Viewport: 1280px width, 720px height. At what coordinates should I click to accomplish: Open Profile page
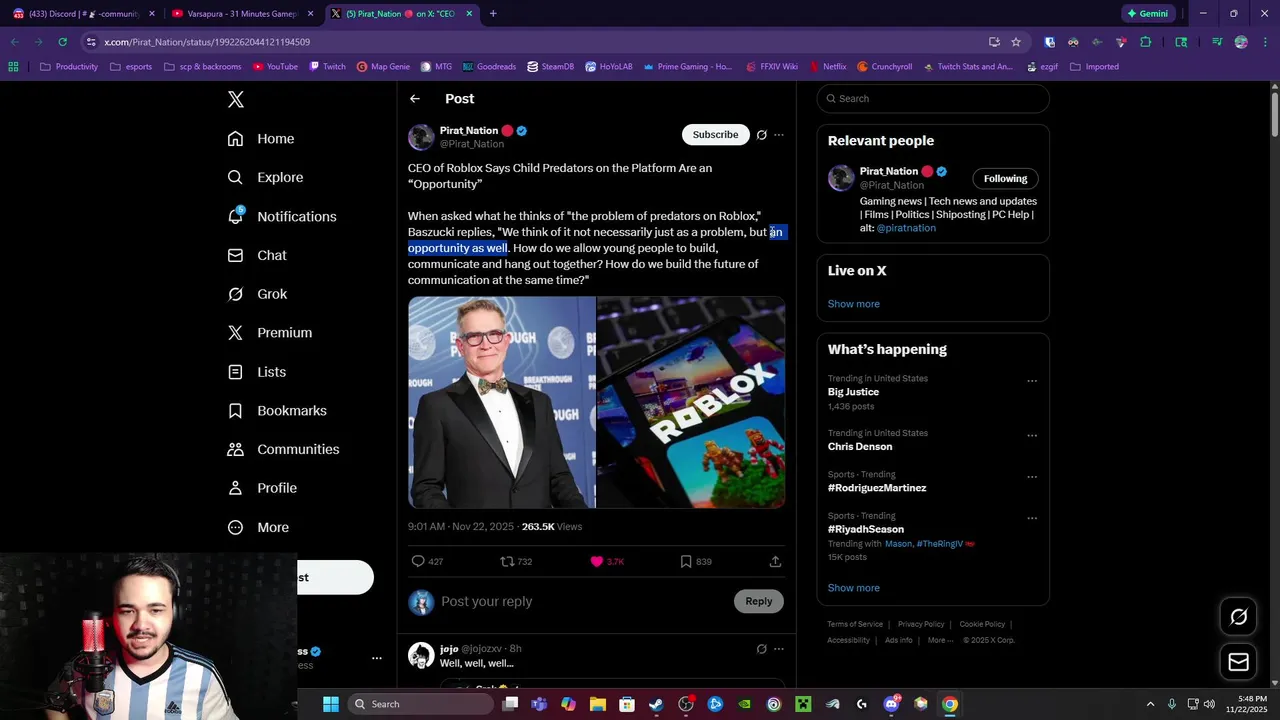click(262, 488)
